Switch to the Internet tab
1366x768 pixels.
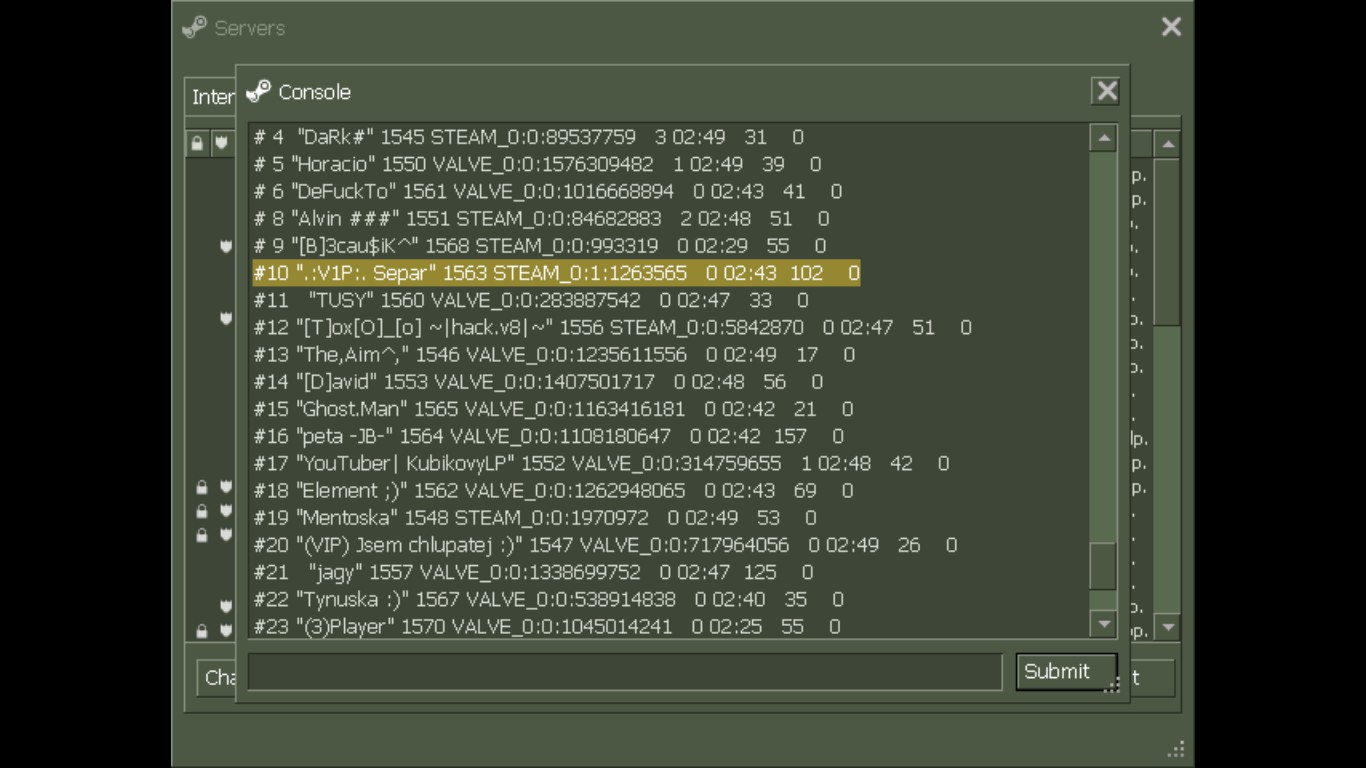pyautogui.click(x=212, y=97)
